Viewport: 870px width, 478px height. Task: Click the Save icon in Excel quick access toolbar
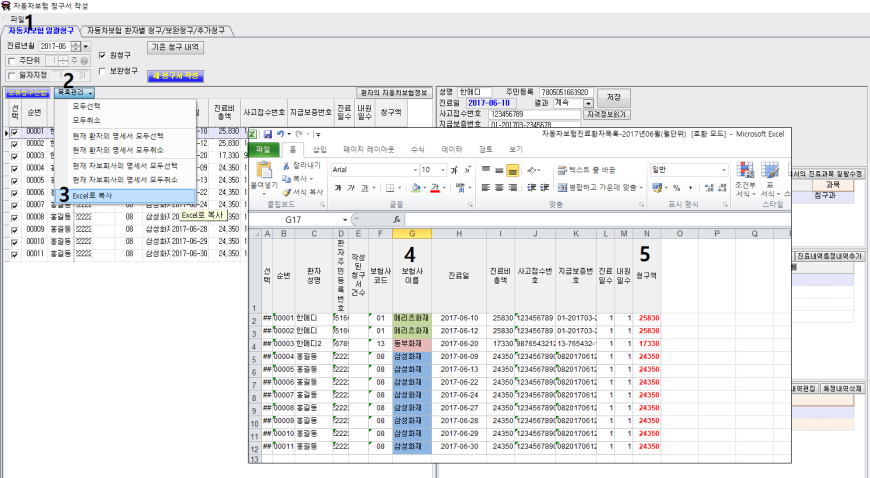tap(267, 134)
